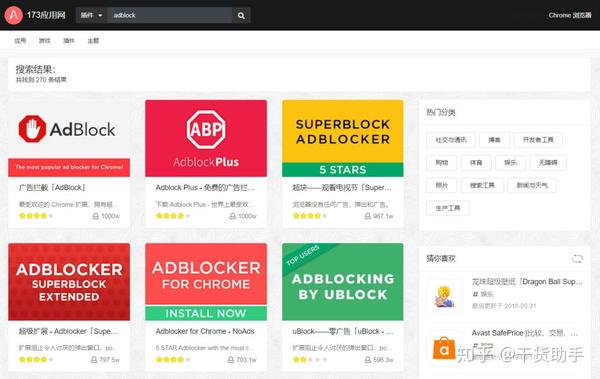Screen dimensions: 600x379
Task: Select the 搜索工具 category tag
Action: pyautogui.click(x=482, y=185)
